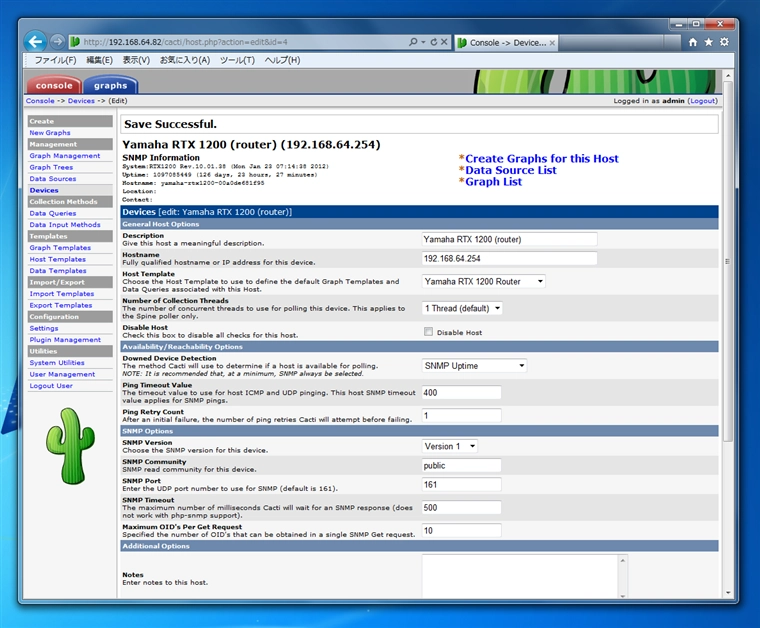This screenshot has height=628, width=760.
Task: Open browser tools gear icon
Action: pos(724,42)
